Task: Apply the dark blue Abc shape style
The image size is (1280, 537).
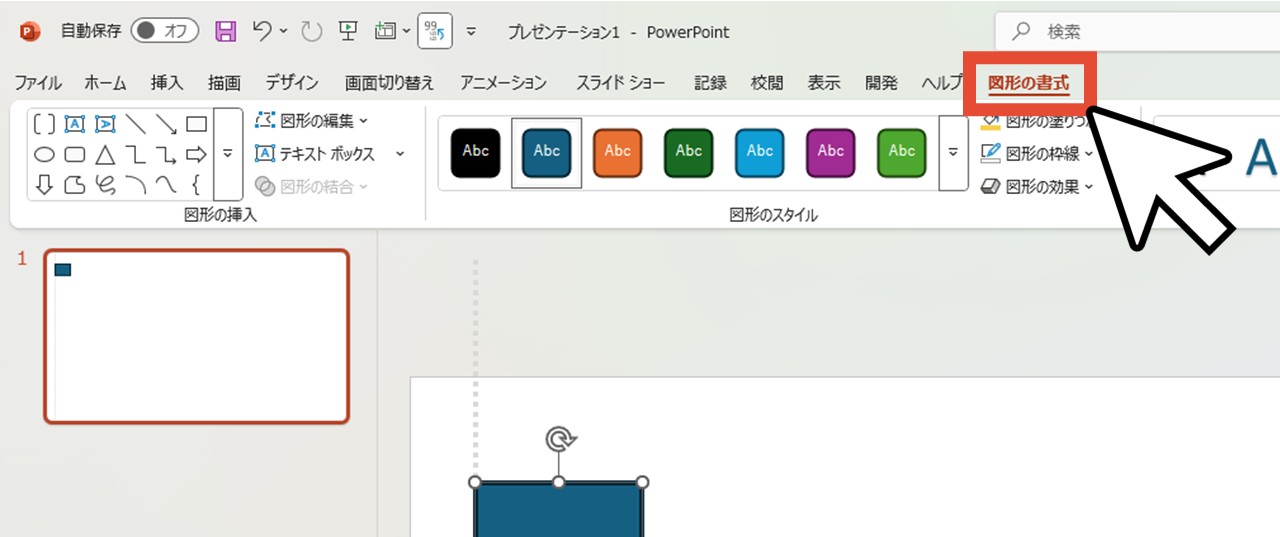Action: pos(547,153)
